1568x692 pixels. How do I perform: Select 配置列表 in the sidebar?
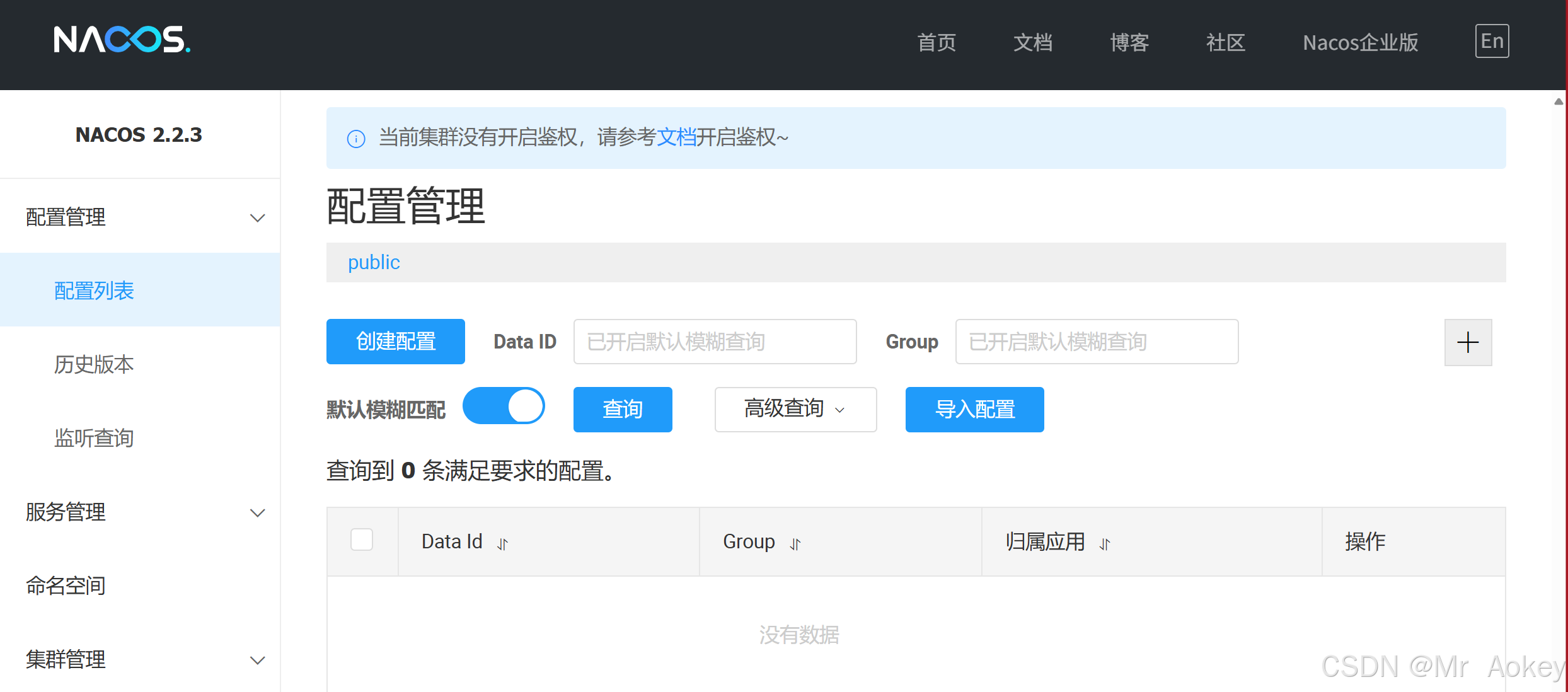140,290
